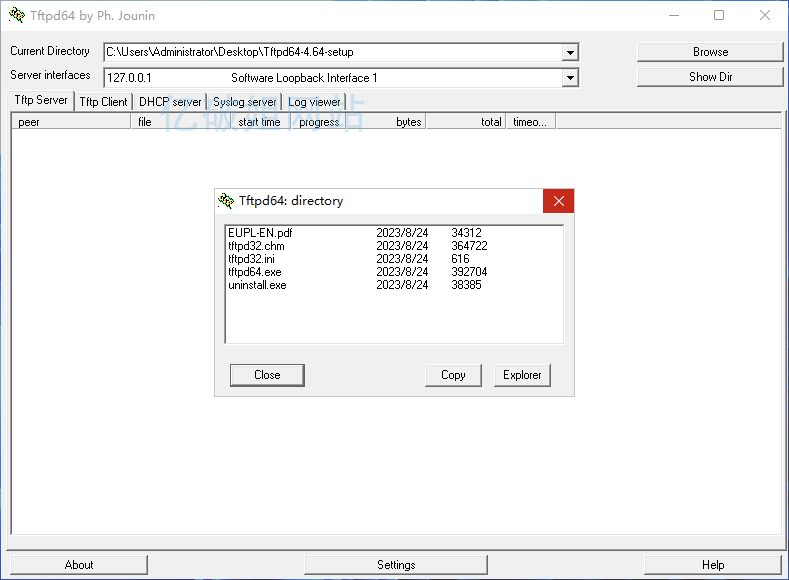Maximize the Tftpd64 window
This screenshot has height=580, width=789.
tap(718, 15)
